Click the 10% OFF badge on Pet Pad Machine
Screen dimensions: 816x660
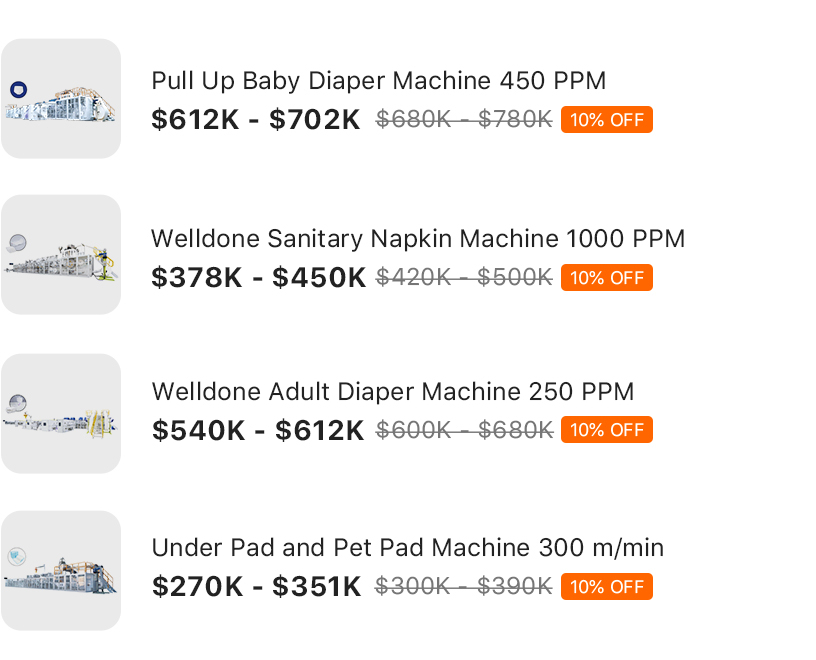tap(607, 587)
